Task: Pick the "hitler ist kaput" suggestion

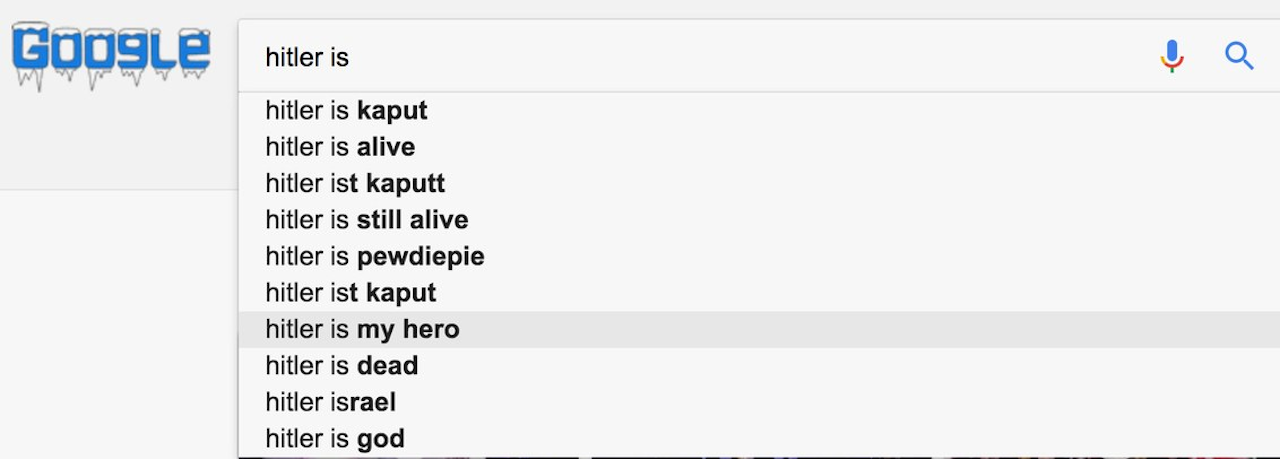Action: pos(350,293)
